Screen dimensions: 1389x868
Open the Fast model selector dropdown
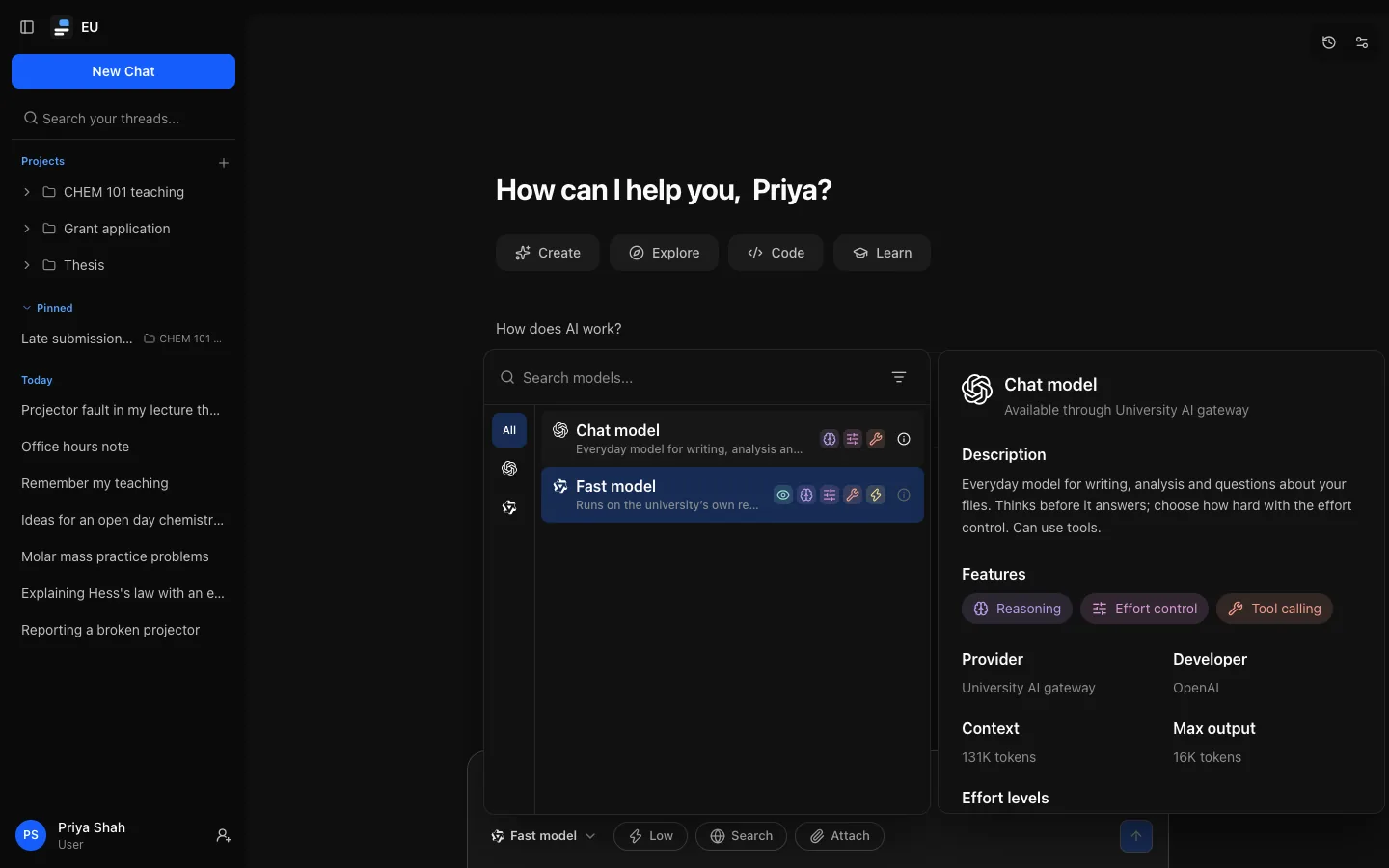click(x=543, y=836)
